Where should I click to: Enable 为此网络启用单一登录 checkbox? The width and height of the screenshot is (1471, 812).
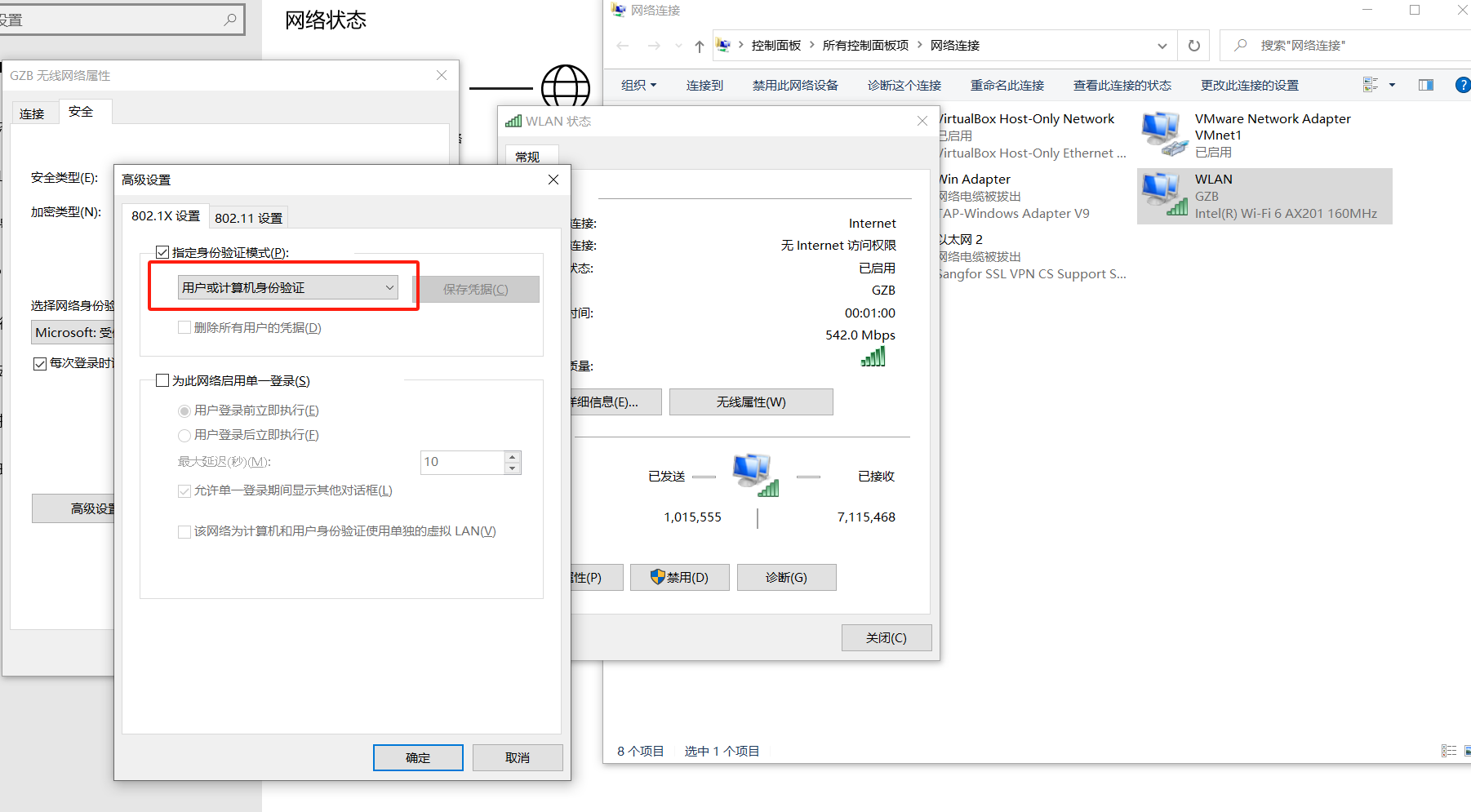(162, 380)
